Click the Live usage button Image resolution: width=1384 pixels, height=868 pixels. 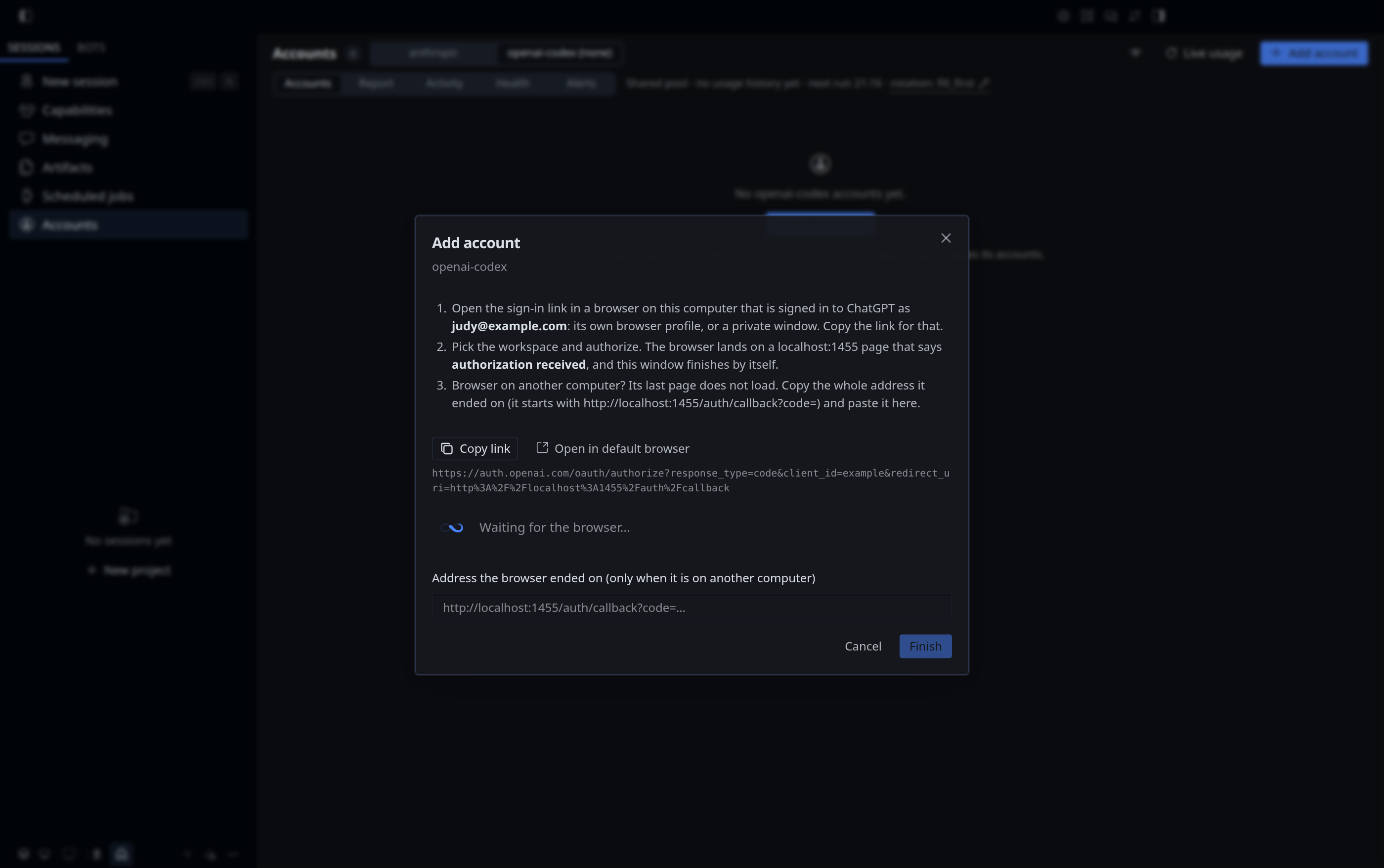point(1204,53)
